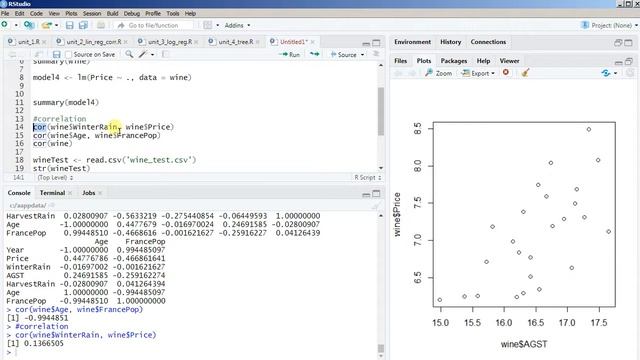
Task: Show document outline icon in the editor
Action: click(376, 54)
